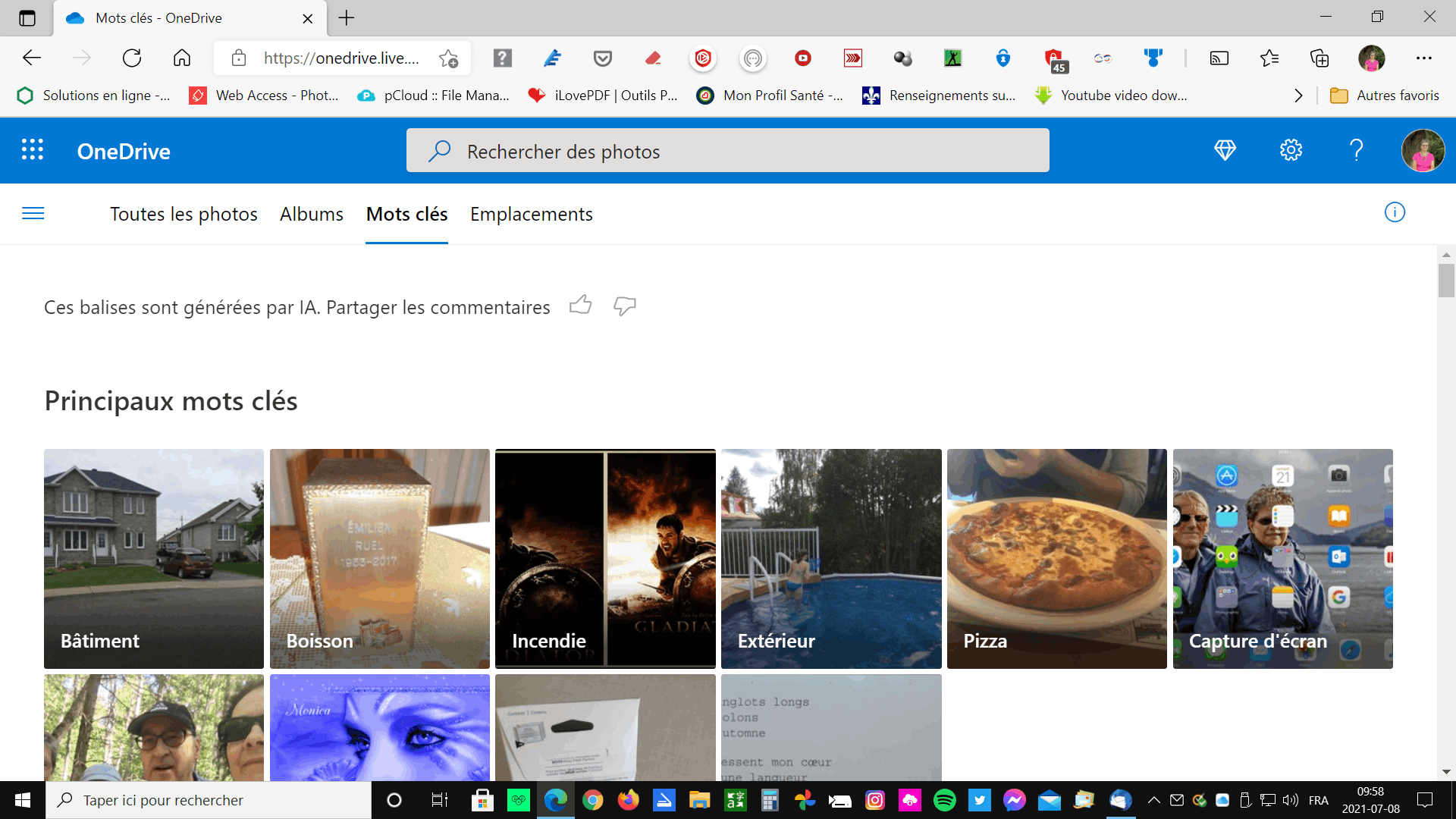Select the Mots clés tab
1456x819 pixels.
[406, 215]
